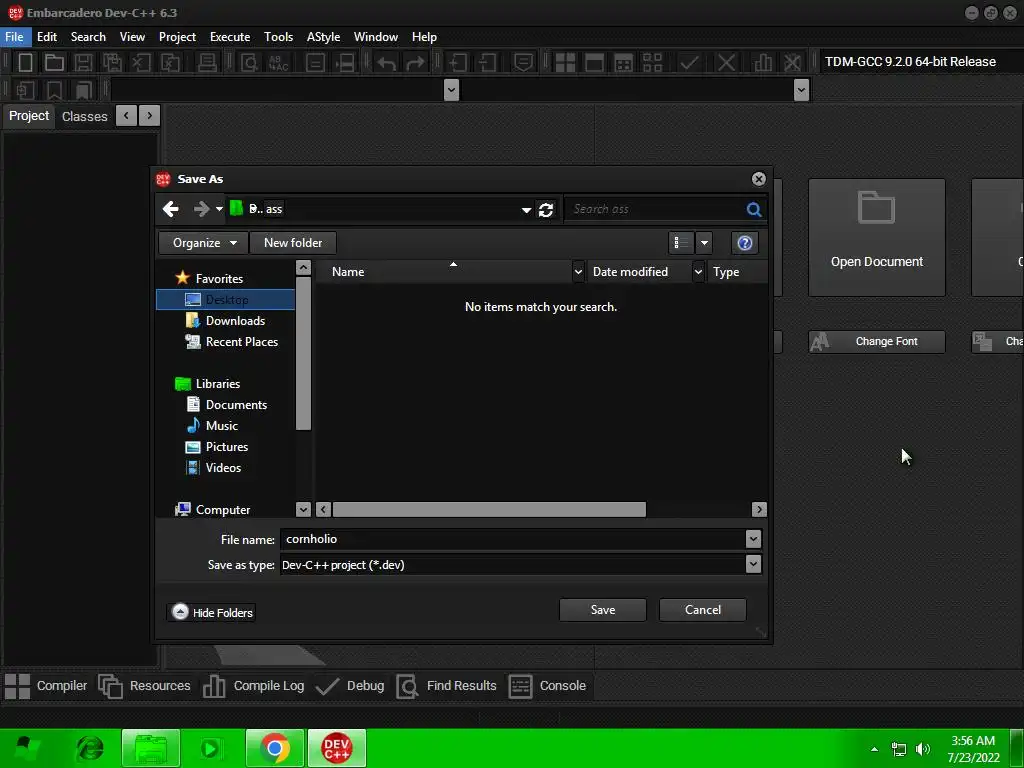Click the search magnifier in Save As dialog
This screenshot has width=1024, height=768.
pos(754,209)
